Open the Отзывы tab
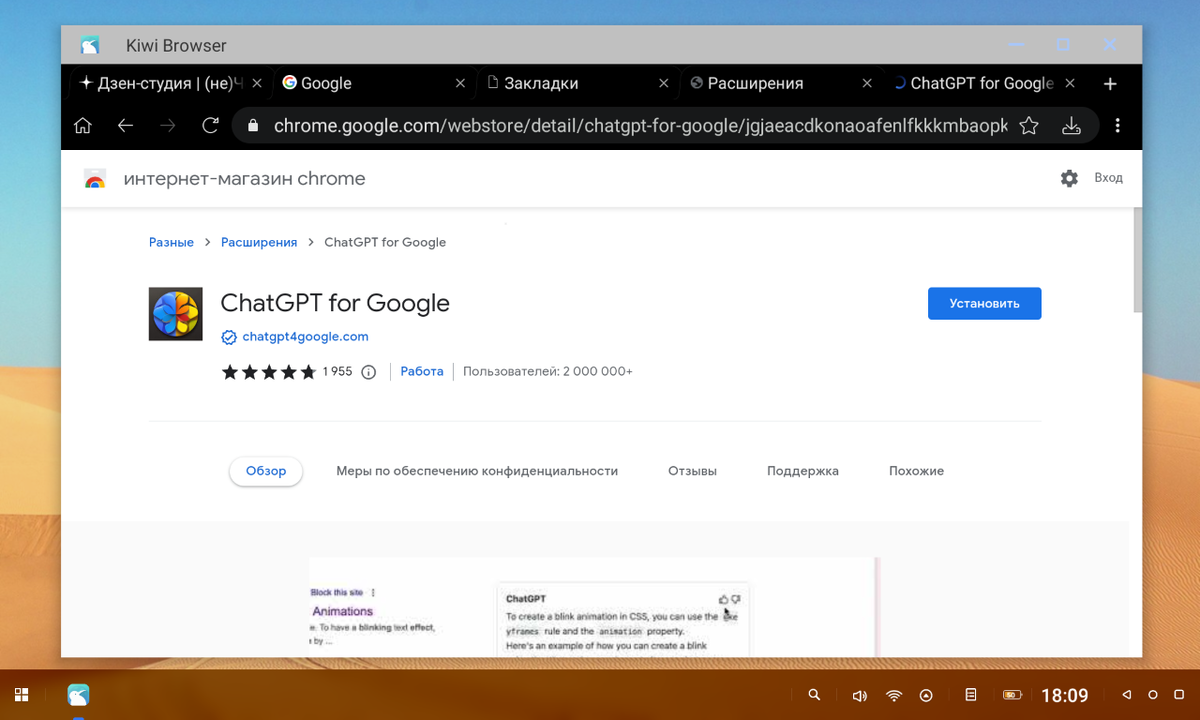This screenshot has height=720, width=1200. (x=692, y=471)
